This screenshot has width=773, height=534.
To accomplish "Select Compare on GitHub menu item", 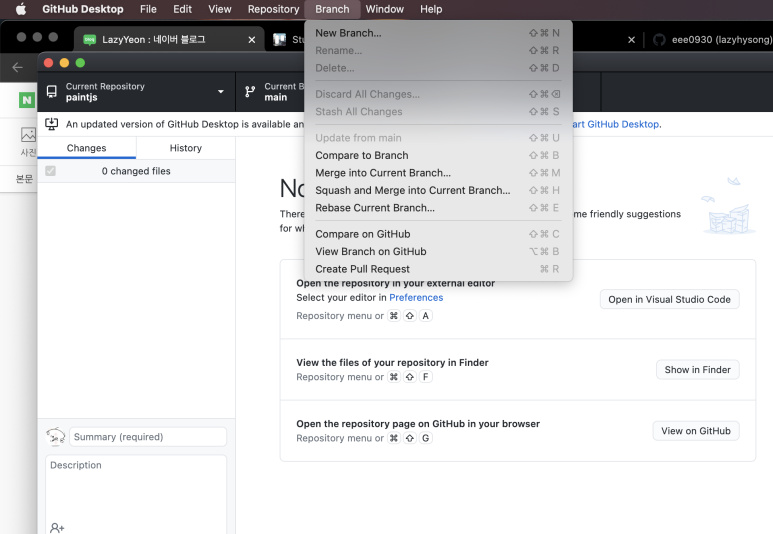I will [438, 234].
